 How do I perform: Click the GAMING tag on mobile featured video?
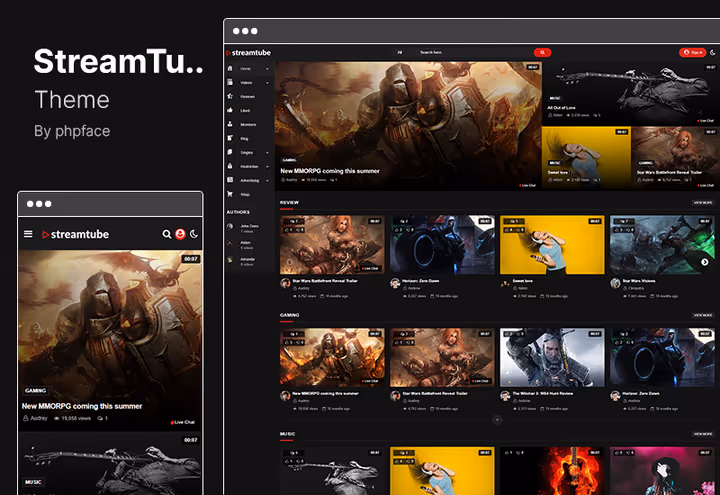35,391
